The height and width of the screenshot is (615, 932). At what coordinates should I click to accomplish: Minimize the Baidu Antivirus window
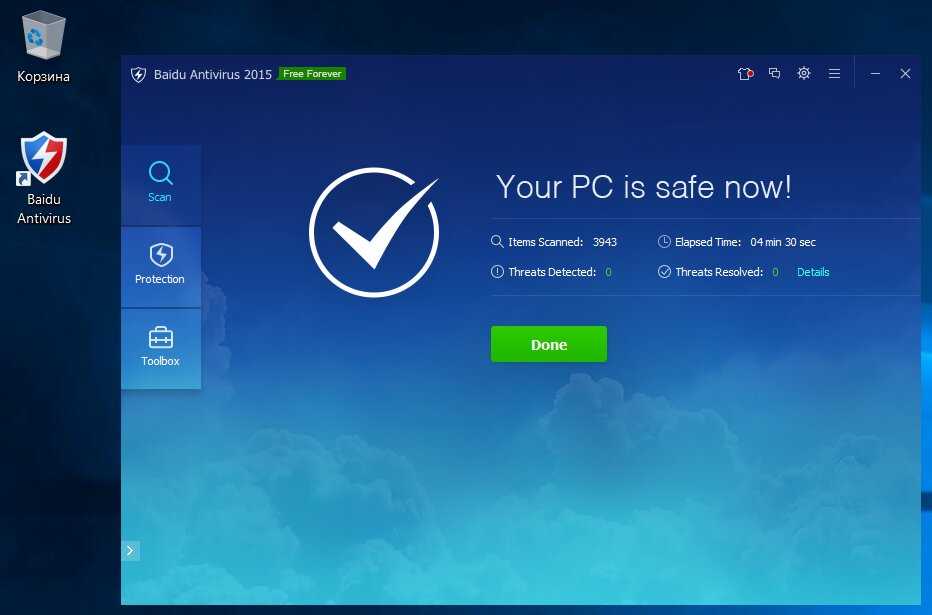pos(875,74)
